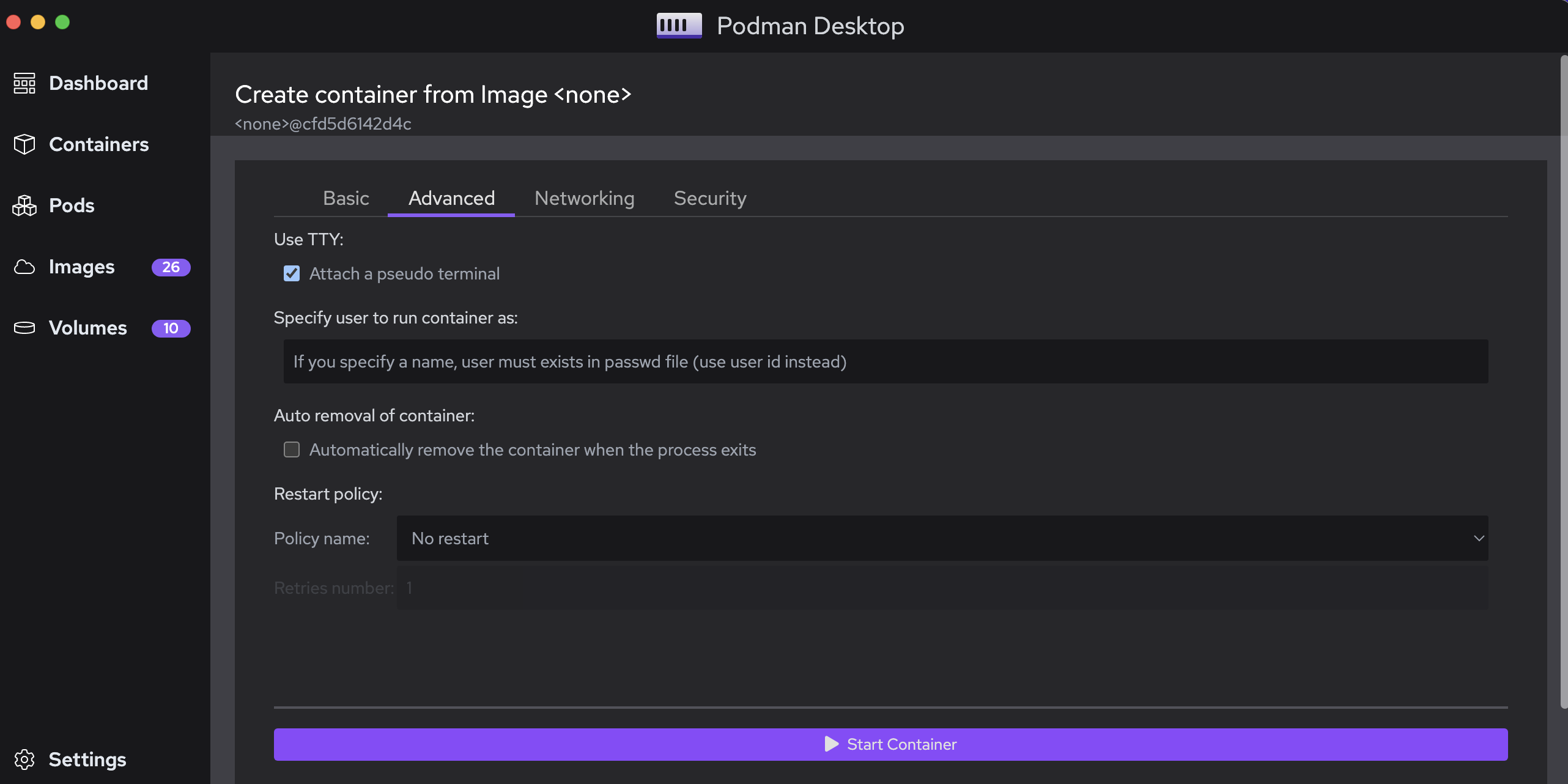Viewport: 1568px width, 784px height.
Task: Switch to the Basic tab
Action: coord(346,198)
